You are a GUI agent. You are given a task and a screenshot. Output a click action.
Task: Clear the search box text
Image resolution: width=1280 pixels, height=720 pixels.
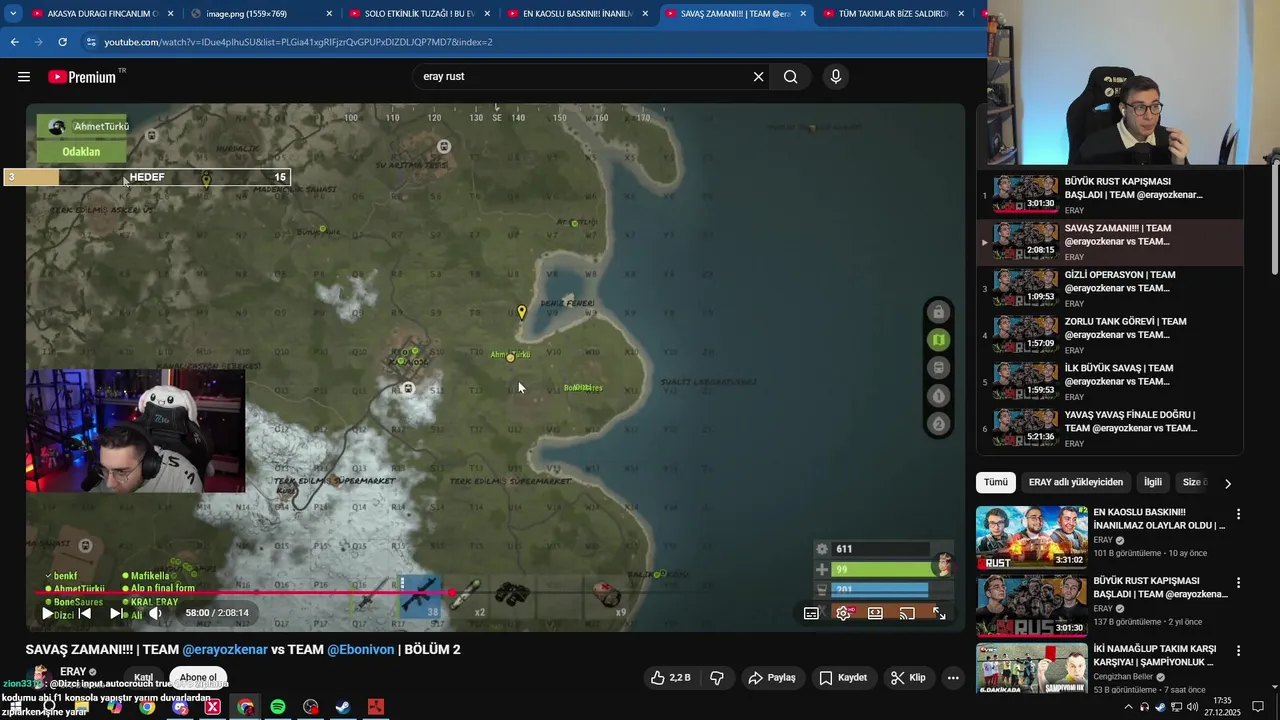pos(758,77)
